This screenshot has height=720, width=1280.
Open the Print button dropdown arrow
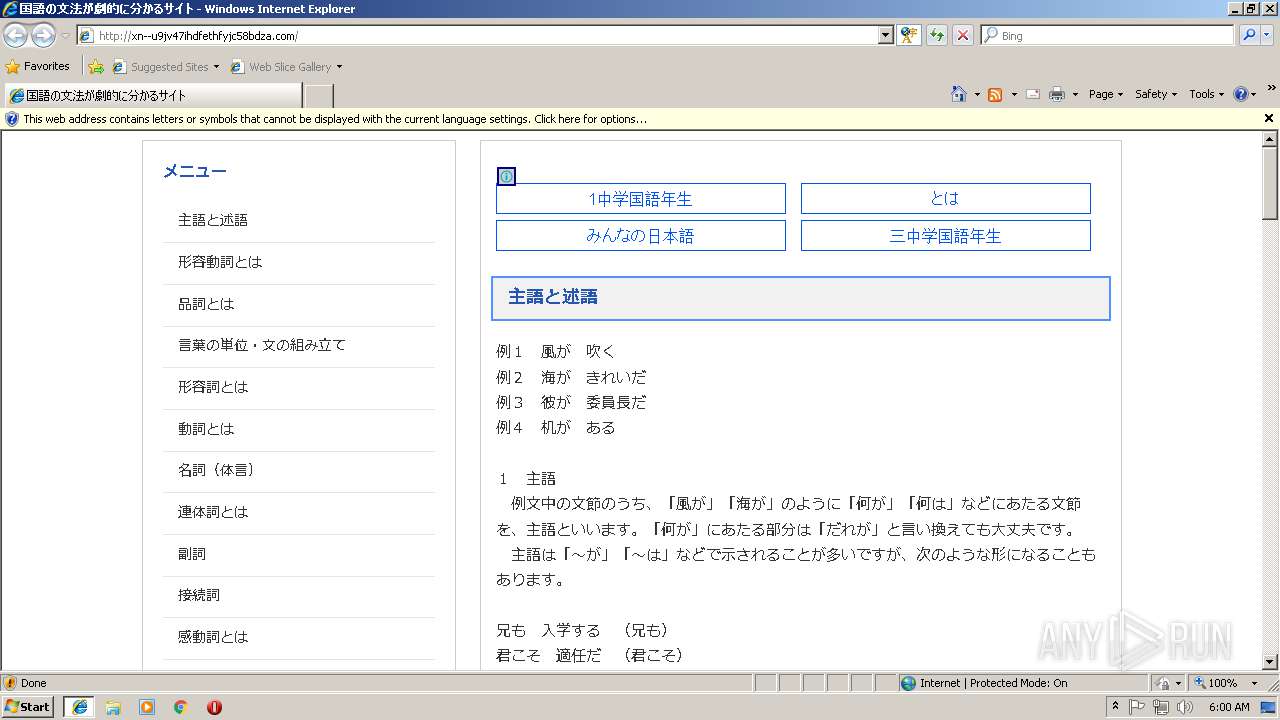(1075, 94)
